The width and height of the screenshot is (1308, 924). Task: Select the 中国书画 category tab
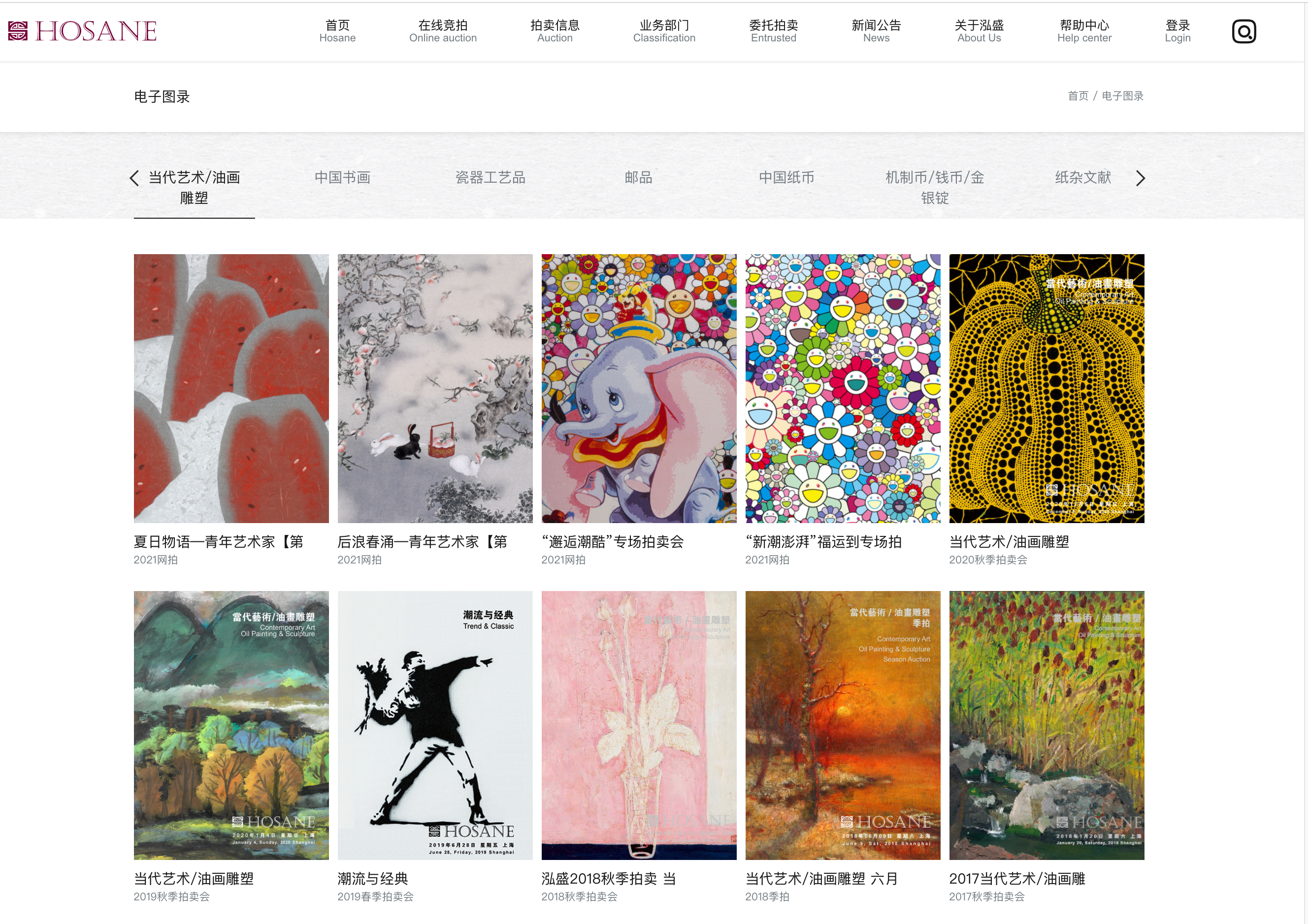(x=342, y=178)
